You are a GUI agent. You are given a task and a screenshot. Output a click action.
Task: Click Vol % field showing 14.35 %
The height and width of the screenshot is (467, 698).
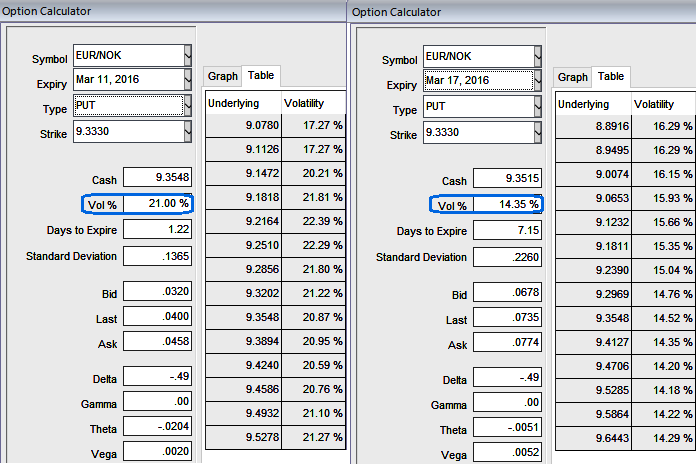click(508, 205)
